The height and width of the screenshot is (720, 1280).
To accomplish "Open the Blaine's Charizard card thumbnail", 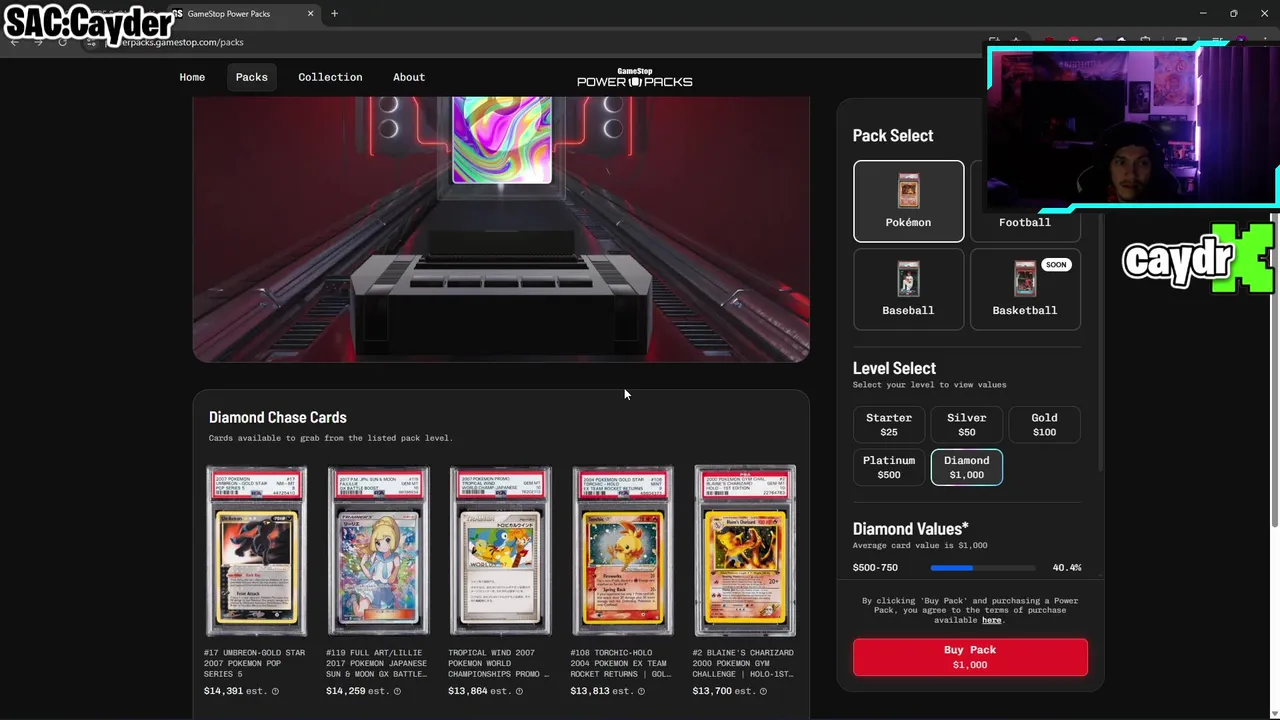I will pyautogui.click(x=745, y=550).
